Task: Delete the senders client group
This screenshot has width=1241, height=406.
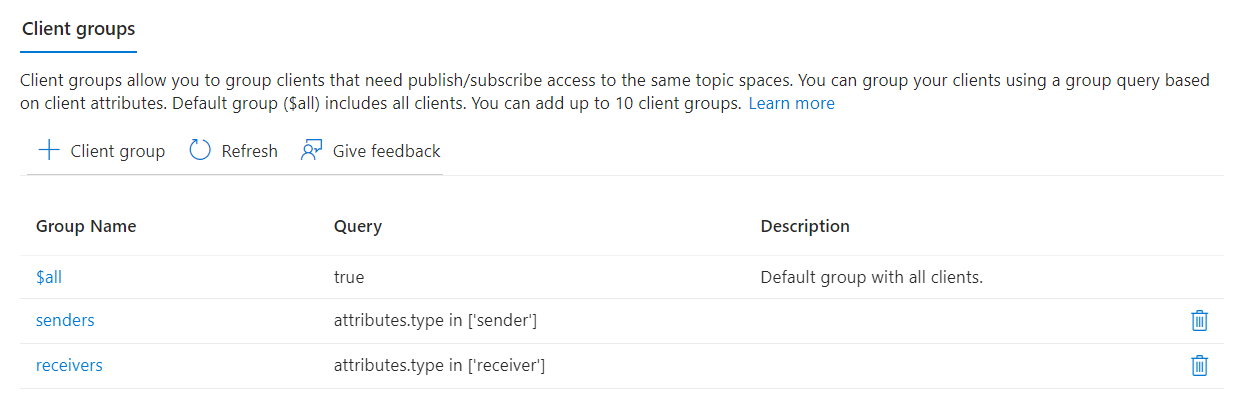Action: (x=1199, y=321)
